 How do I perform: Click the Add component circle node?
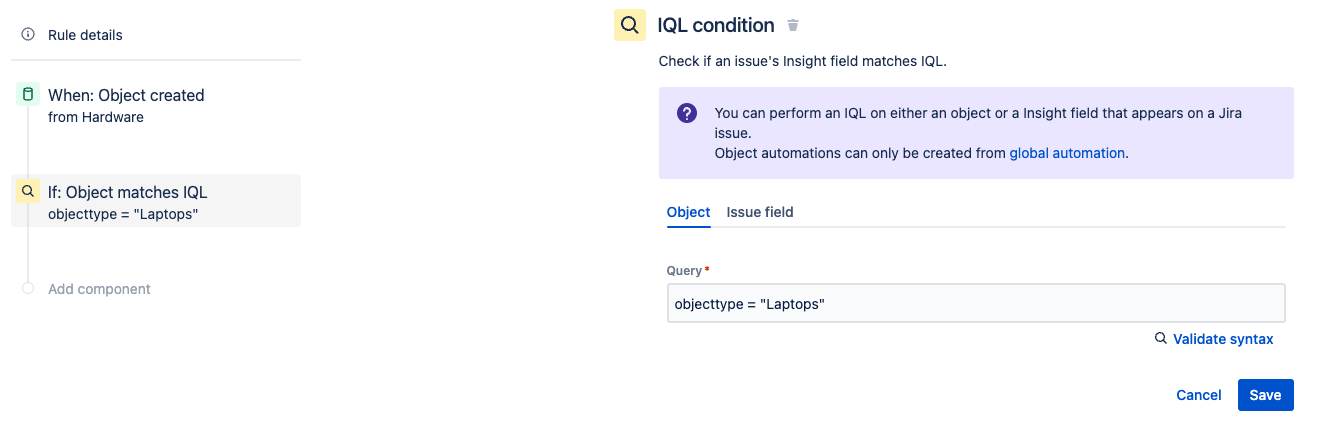28,289
